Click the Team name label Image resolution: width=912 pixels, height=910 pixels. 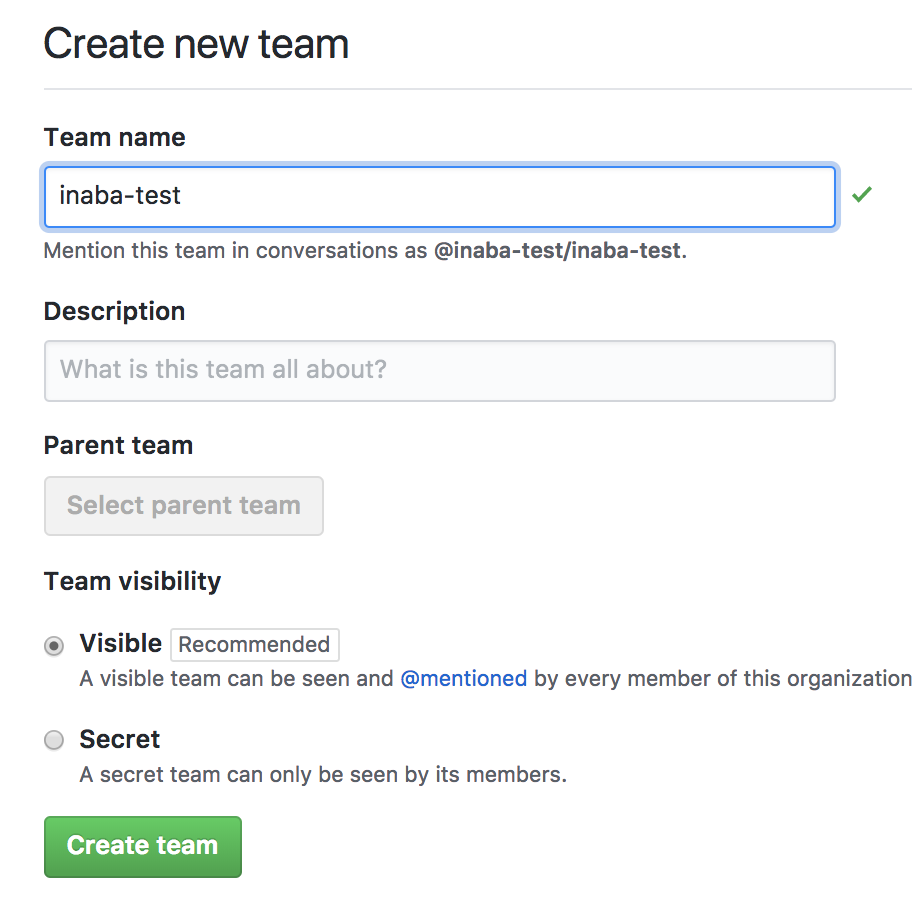(115, 137)
